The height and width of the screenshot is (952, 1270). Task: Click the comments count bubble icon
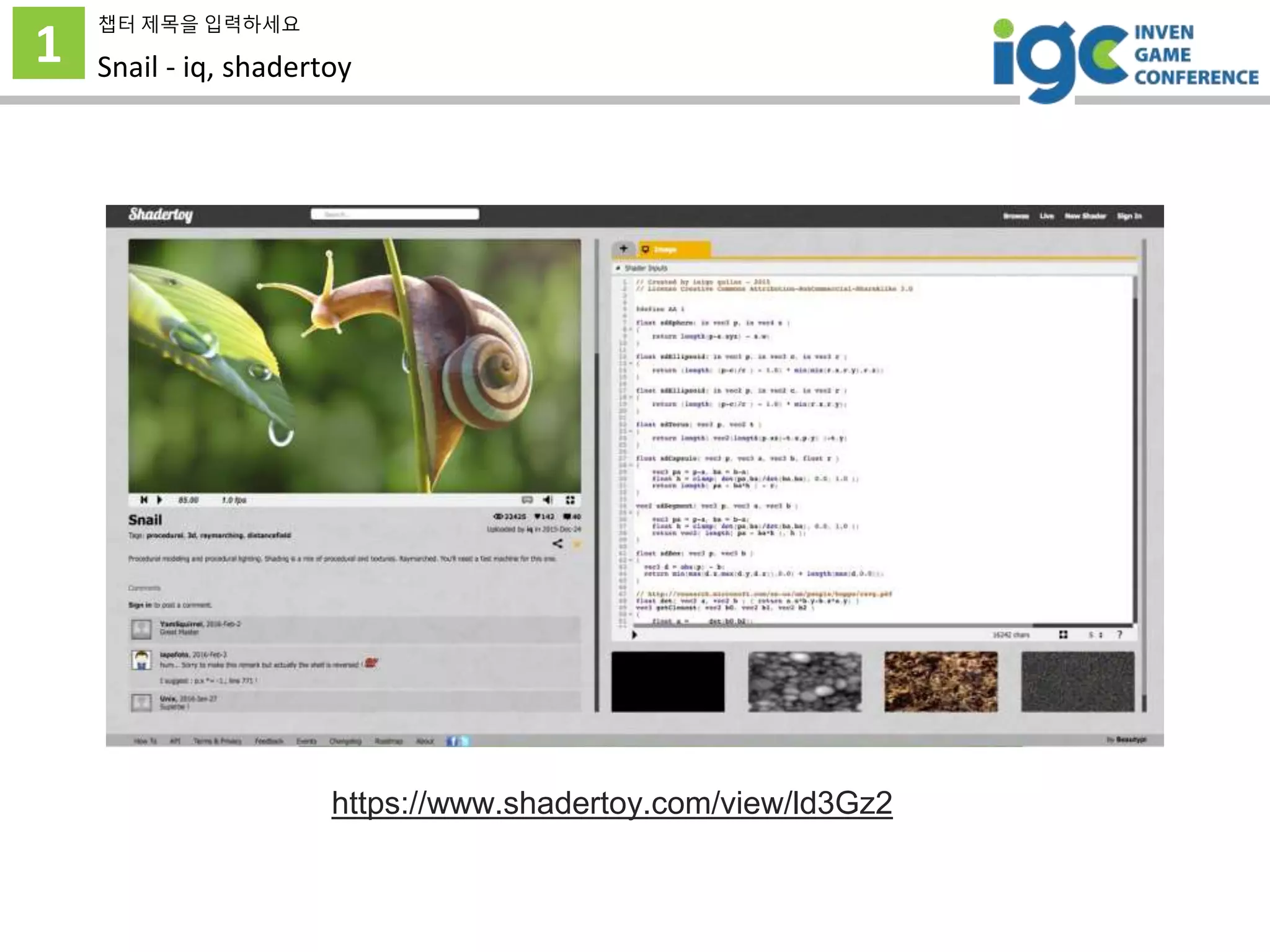(567, 517)
